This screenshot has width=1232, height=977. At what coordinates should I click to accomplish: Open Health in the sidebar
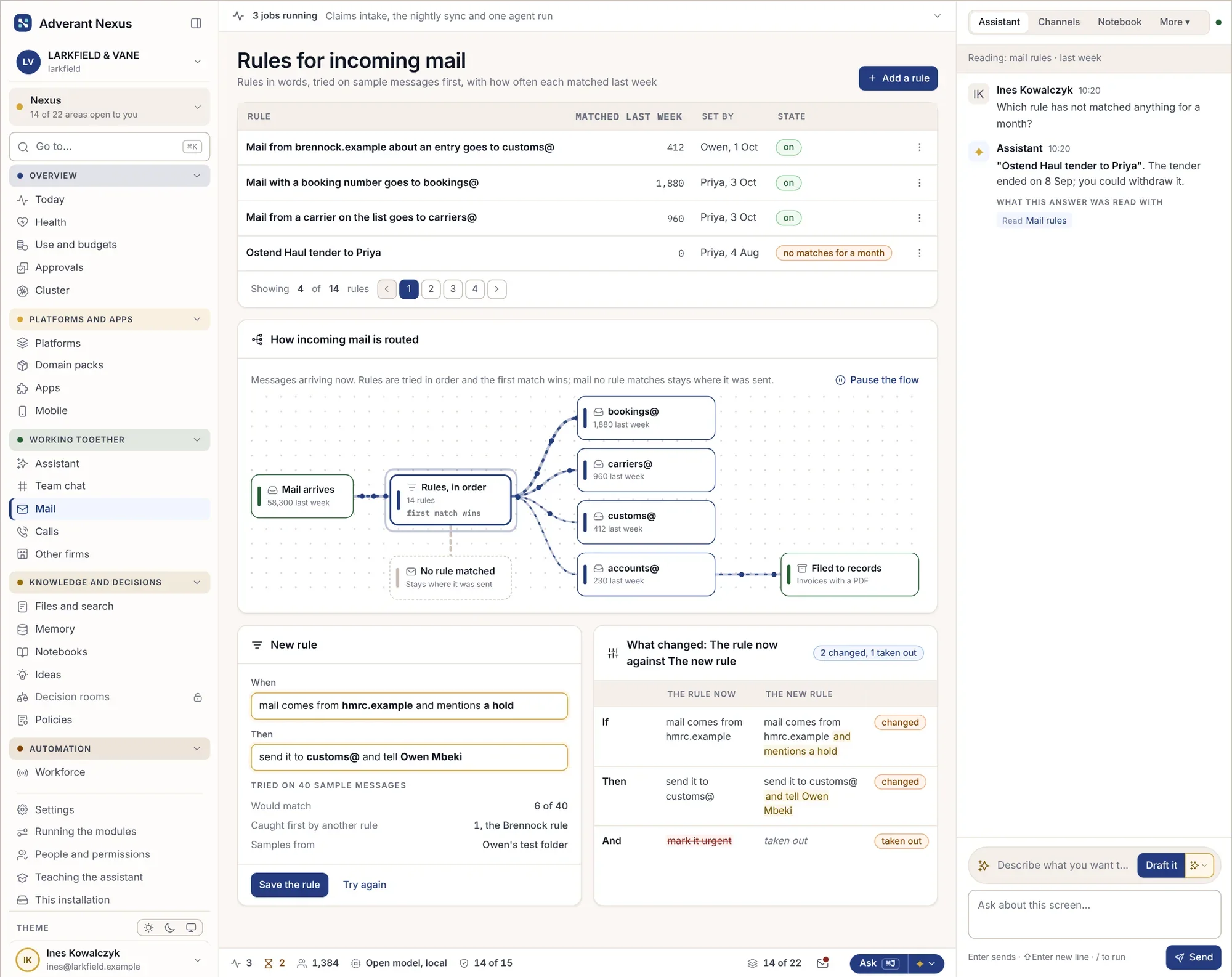tap(110, 222)
